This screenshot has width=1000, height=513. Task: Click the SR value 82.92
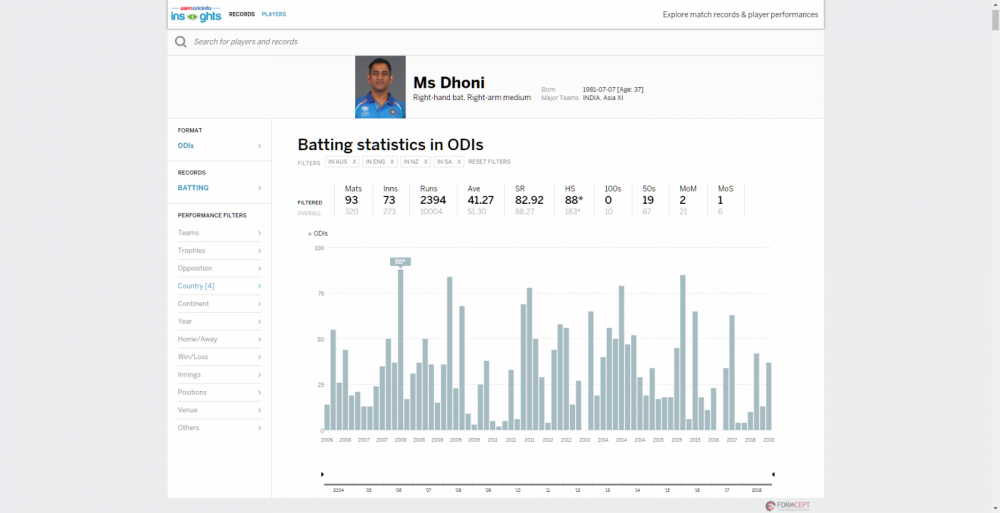point(529,200)
